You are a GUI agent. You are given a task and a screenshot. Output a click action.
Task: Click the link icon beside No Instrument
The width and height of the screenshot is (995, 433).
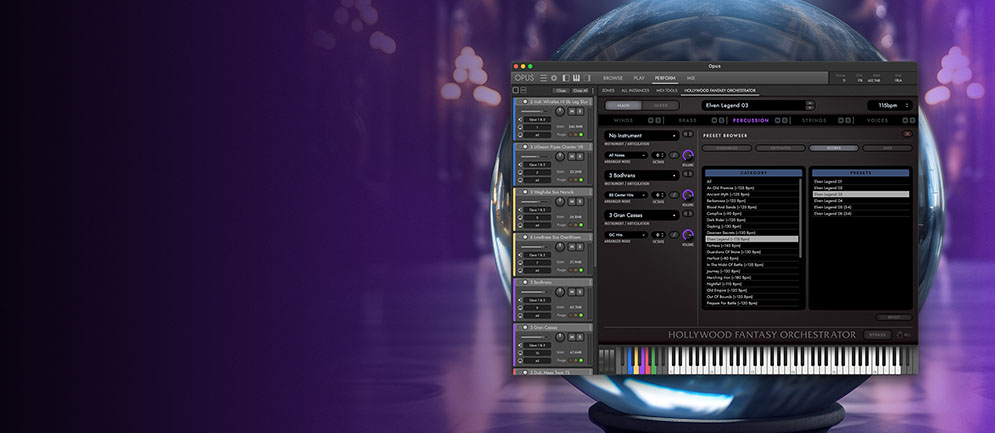coord(688,134)
